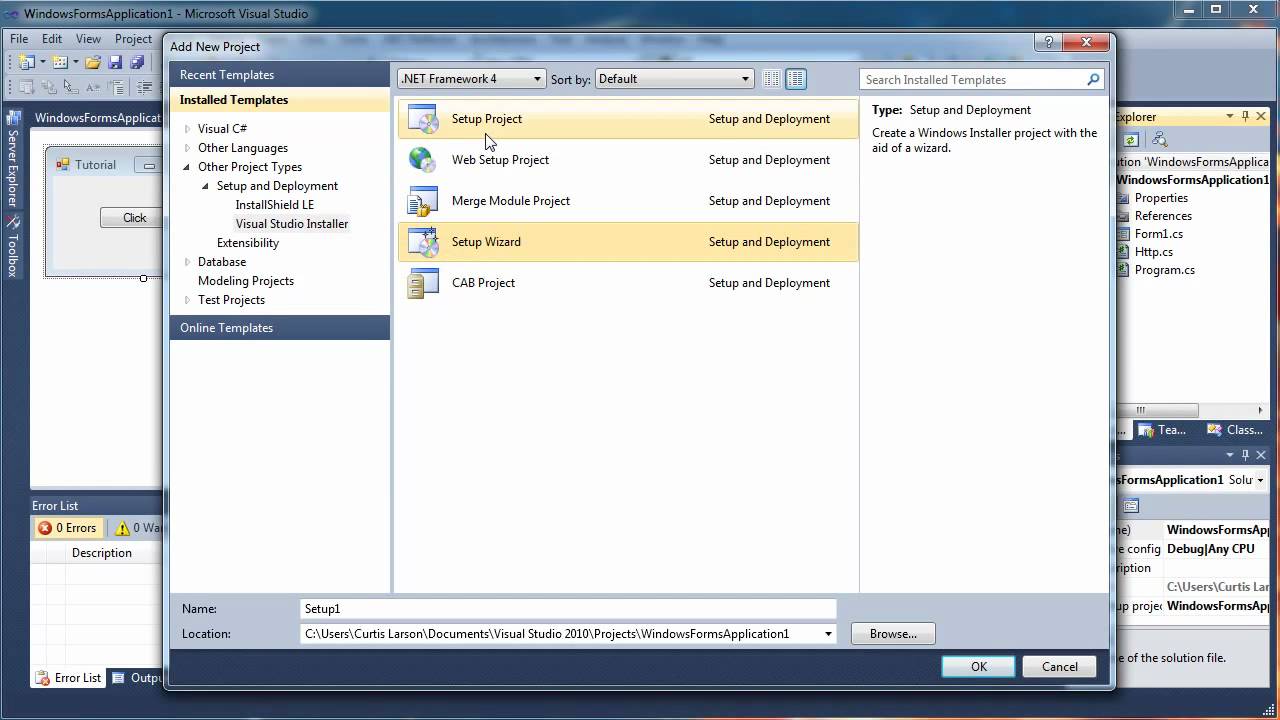
Task: Switch to the Error List tab
Action: (x=68, y=677)
